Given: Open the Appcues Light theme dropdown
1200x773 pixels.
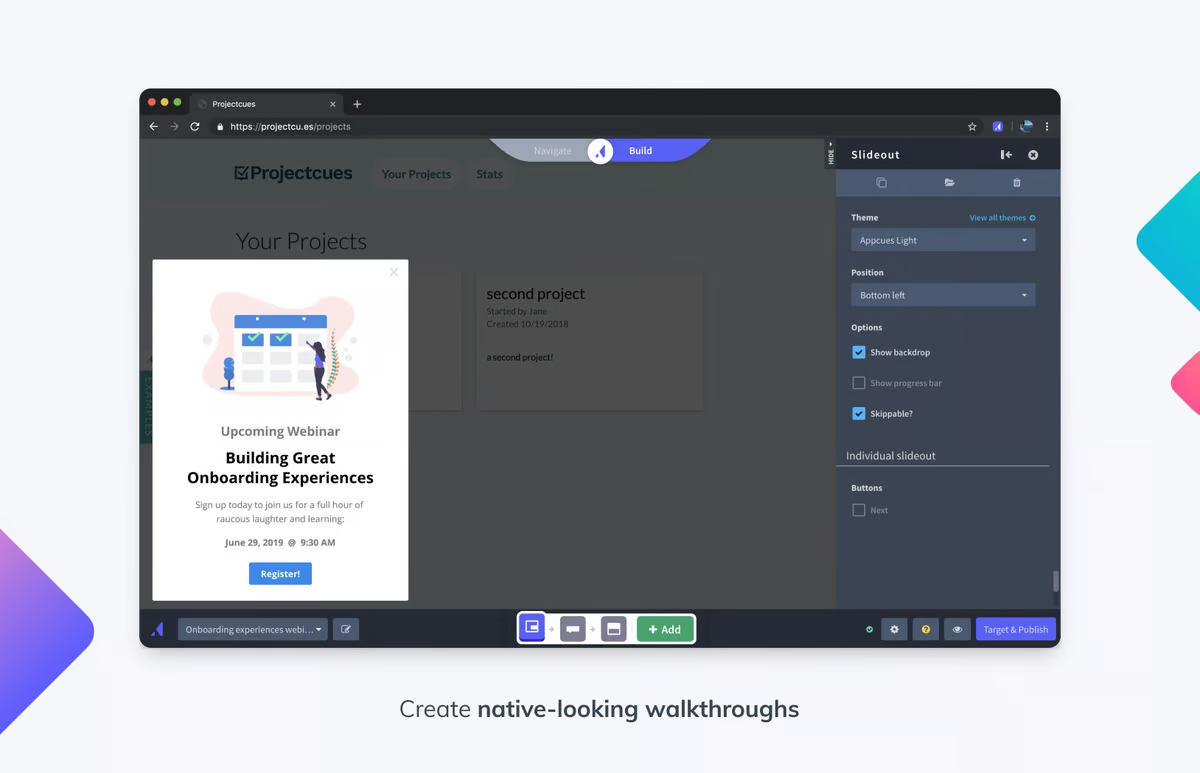Looking at the screenshot, I should (x=942, y=240).
